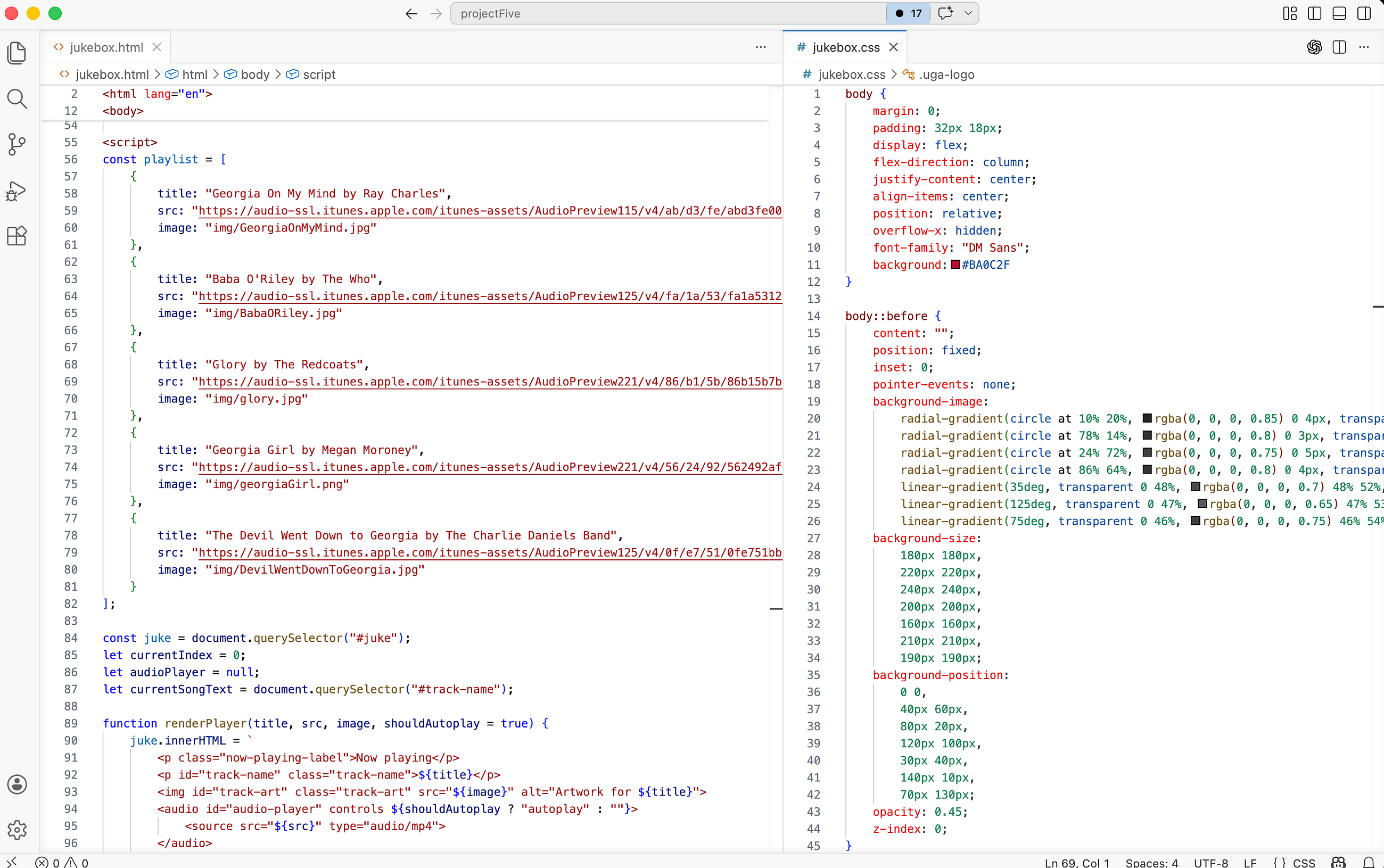The width and height of the screenshot is (1384, 868).
Task: Toggle the bottom panel
Action: coord(1339,13)
